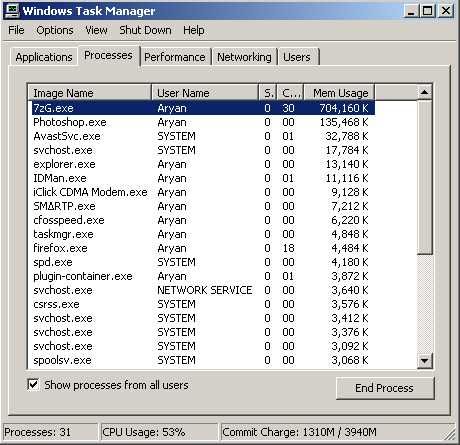Close the Task Manager window

pos(446,11)
